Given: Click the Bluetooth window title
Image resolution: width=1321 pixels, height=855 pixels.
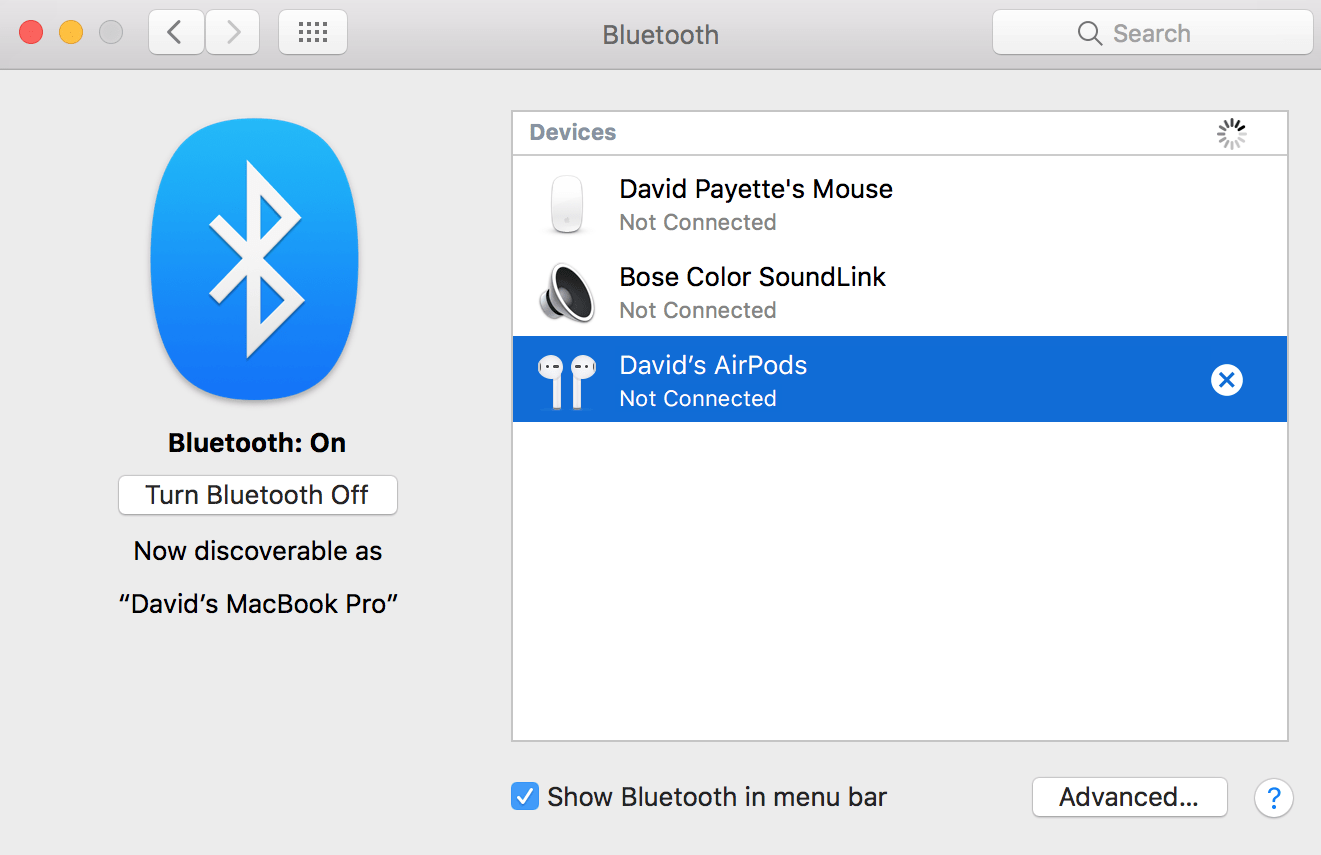Looking at the screenshot, I should (660, 34).
